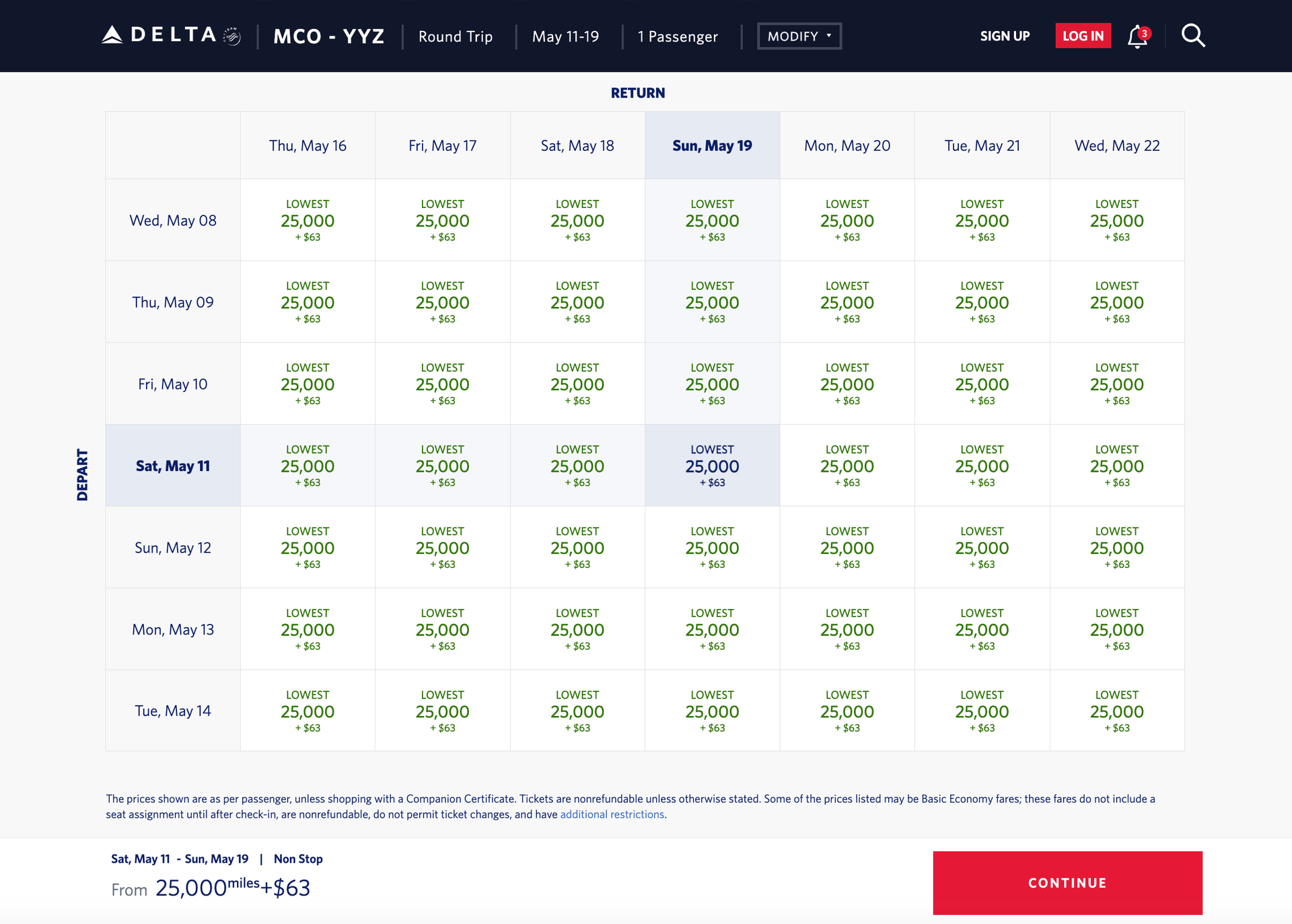This screenshot has height=924, width=1292.
Task: Click SIGN UP in the header
Action: [1005, 36]
